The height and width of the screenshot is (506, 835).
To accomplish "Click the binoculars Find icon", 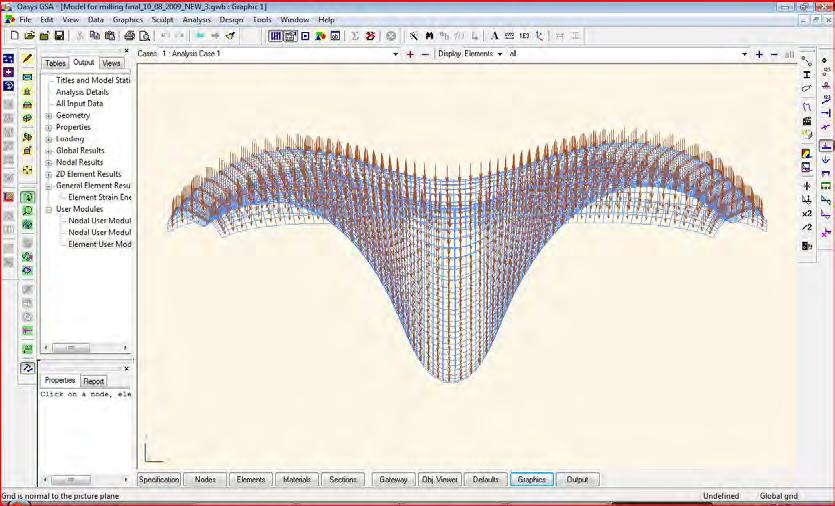I will click(x=429, y=36).
